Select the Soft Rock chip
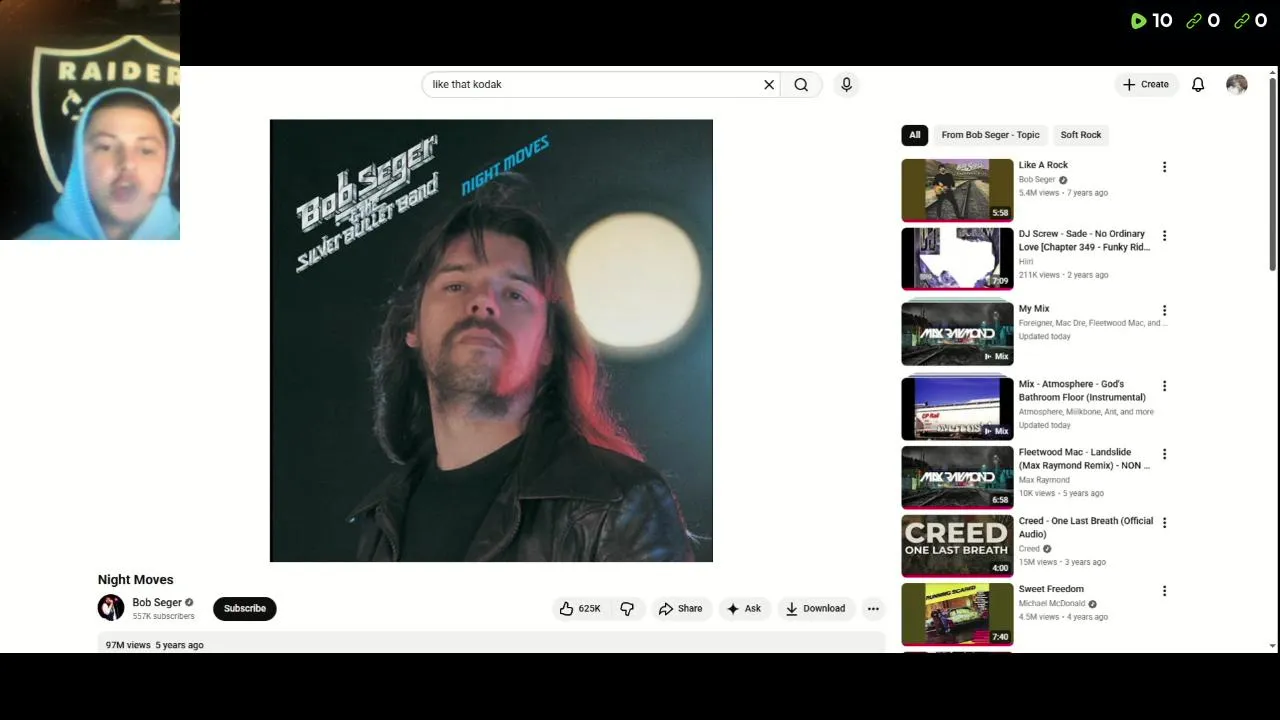1280x720 pixels. point(1081,135)
